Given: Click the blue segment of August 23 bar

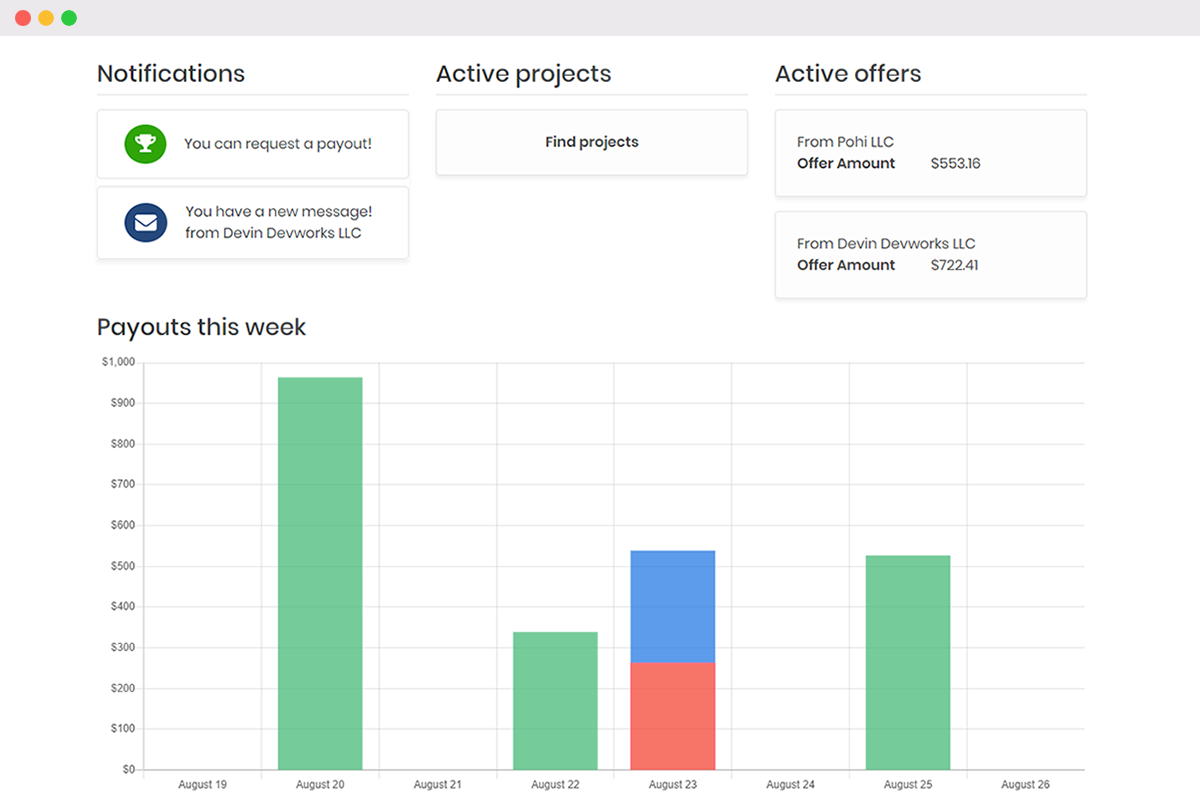Looking at the screenshot, I should (673, 606).
